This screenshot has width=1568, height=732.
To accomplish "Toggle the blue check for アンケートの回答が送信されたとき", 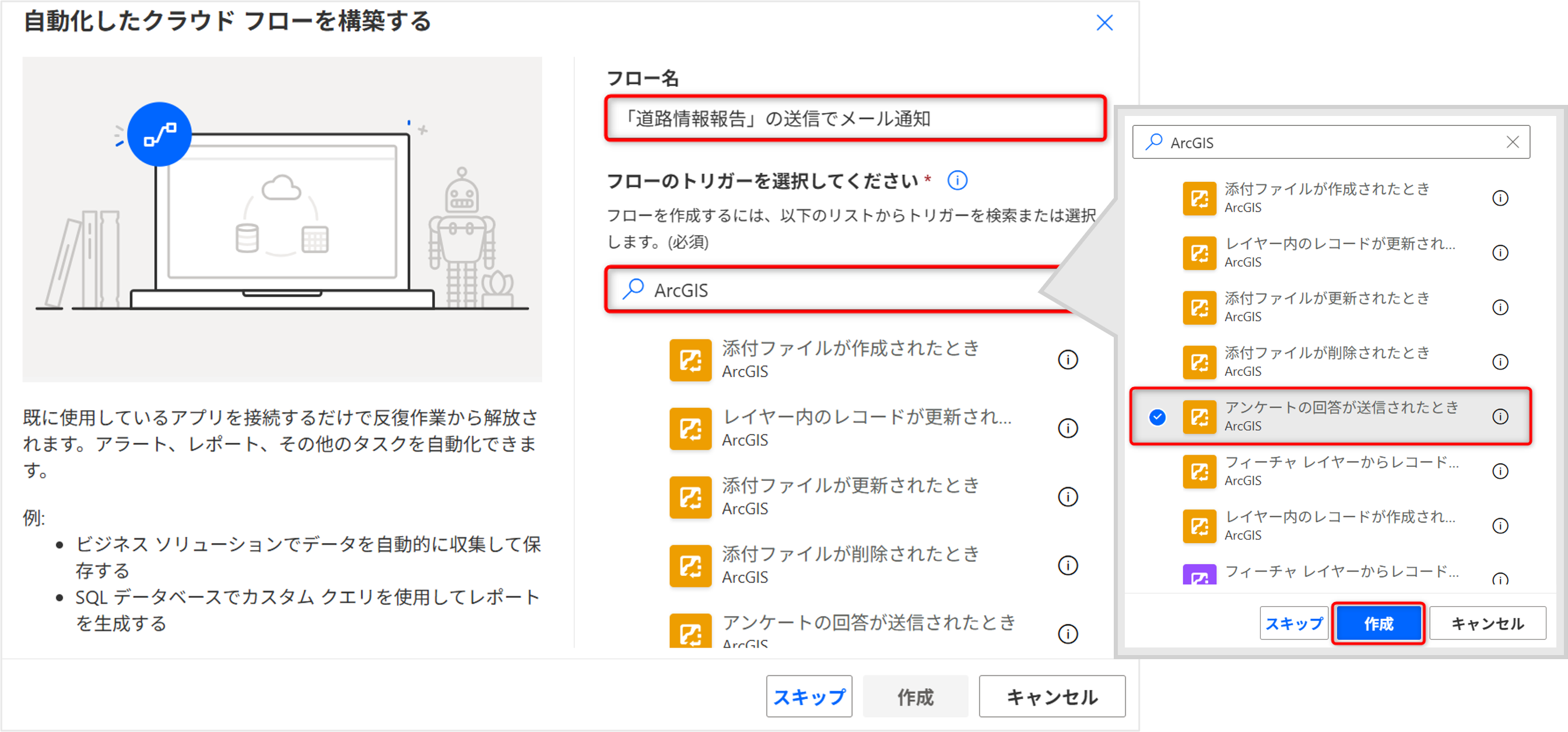I will point(1157,417).
